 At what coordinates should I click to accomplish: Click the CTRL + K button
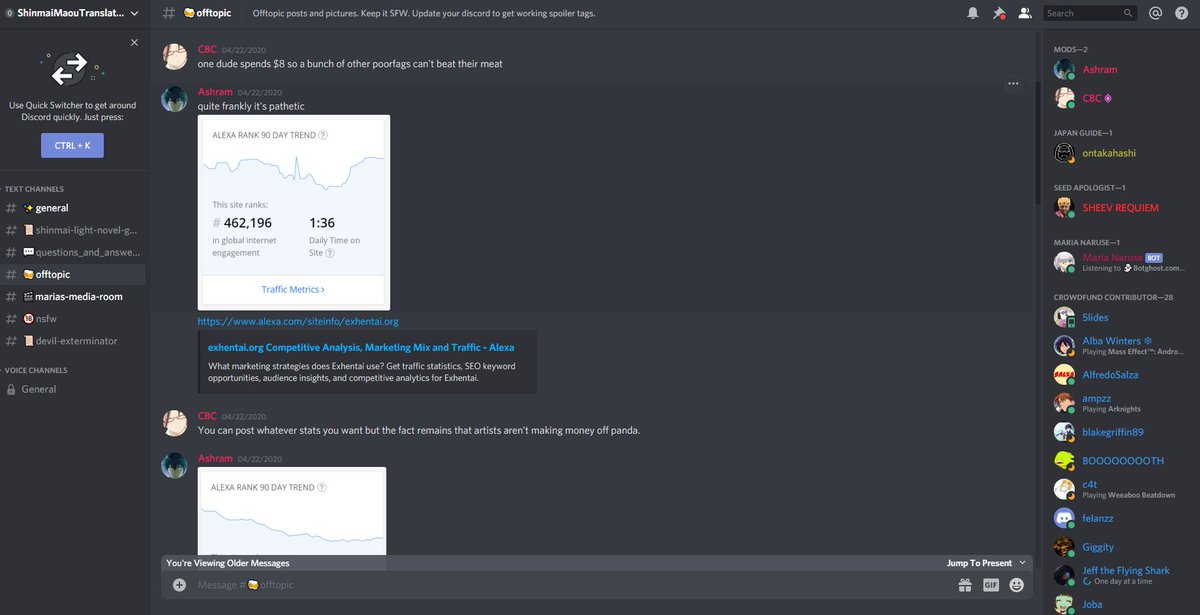click(x=72, y=145)
